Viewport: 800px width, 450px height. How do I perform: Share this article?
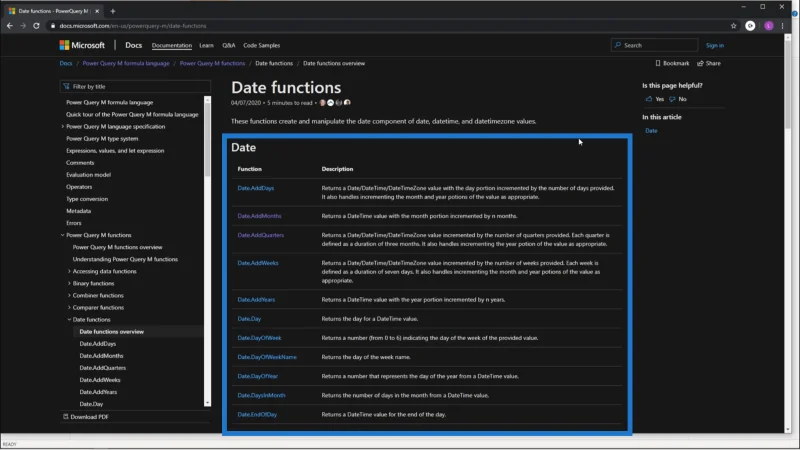pos(709,63)
